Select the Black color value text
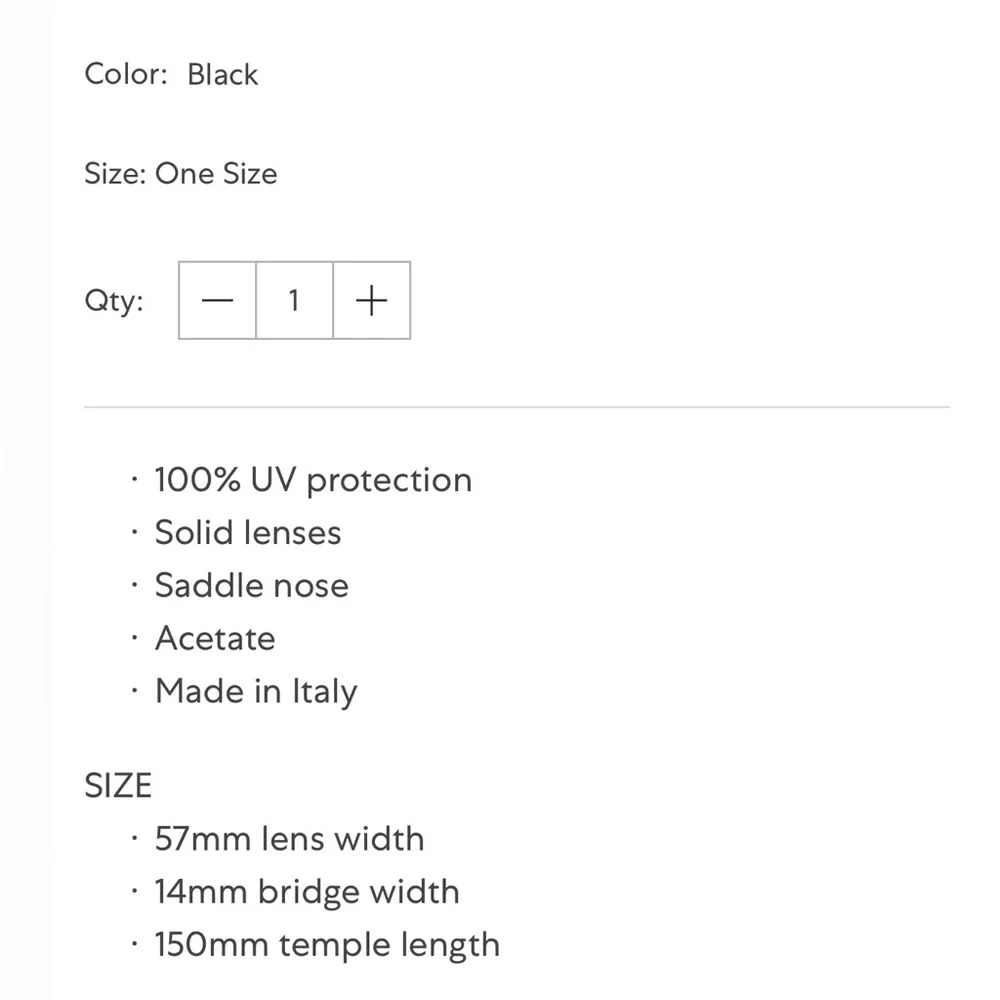 [x=223, y=75]
